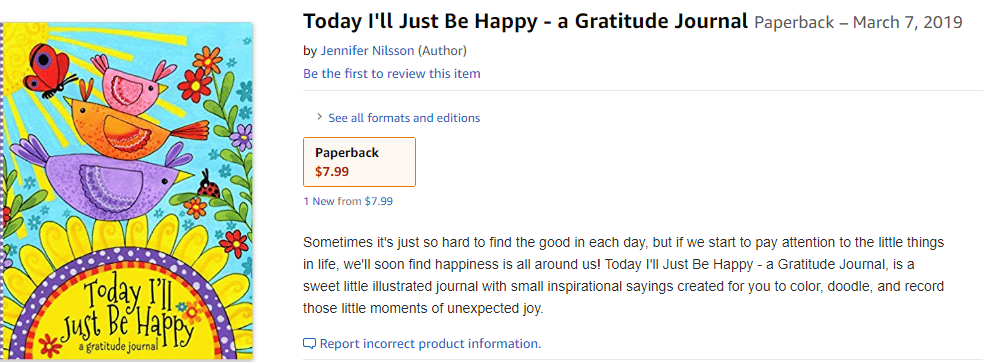Click the speech bubble report icon
983x362 pixels.
tap(309, 344)
